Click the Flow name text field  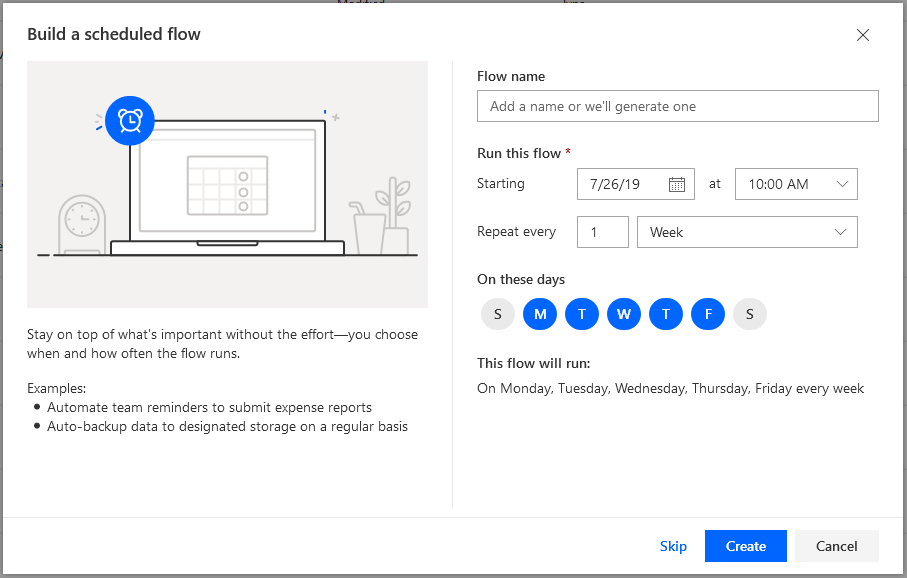click(677, 105)
